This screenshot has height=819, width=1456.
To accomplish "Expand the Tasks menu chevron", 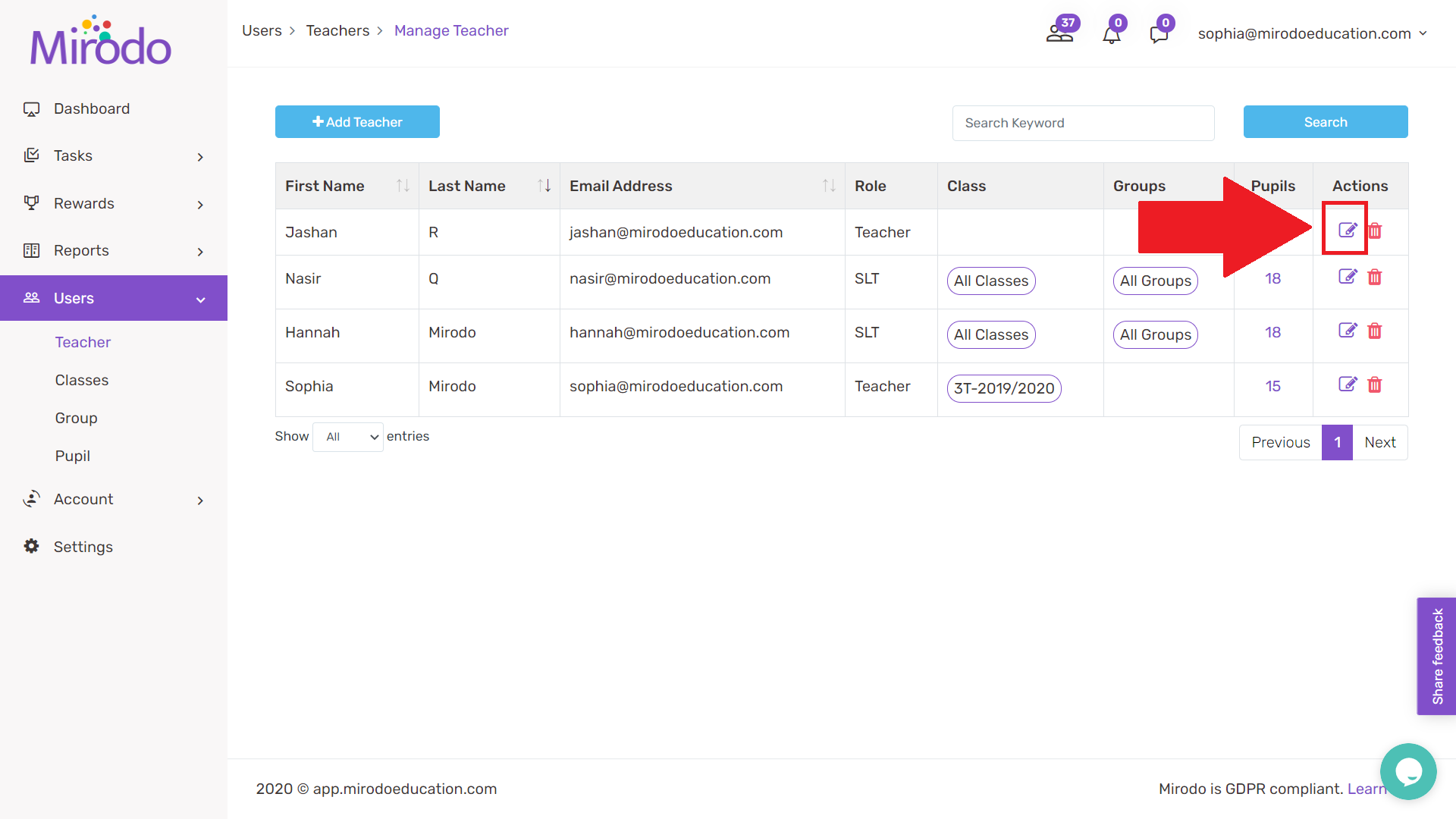I will 200,157.
